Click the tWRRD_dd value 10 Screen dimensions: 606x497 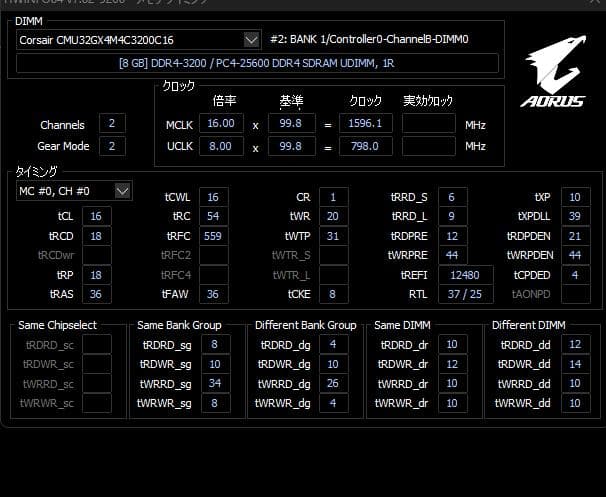(575, 383)
